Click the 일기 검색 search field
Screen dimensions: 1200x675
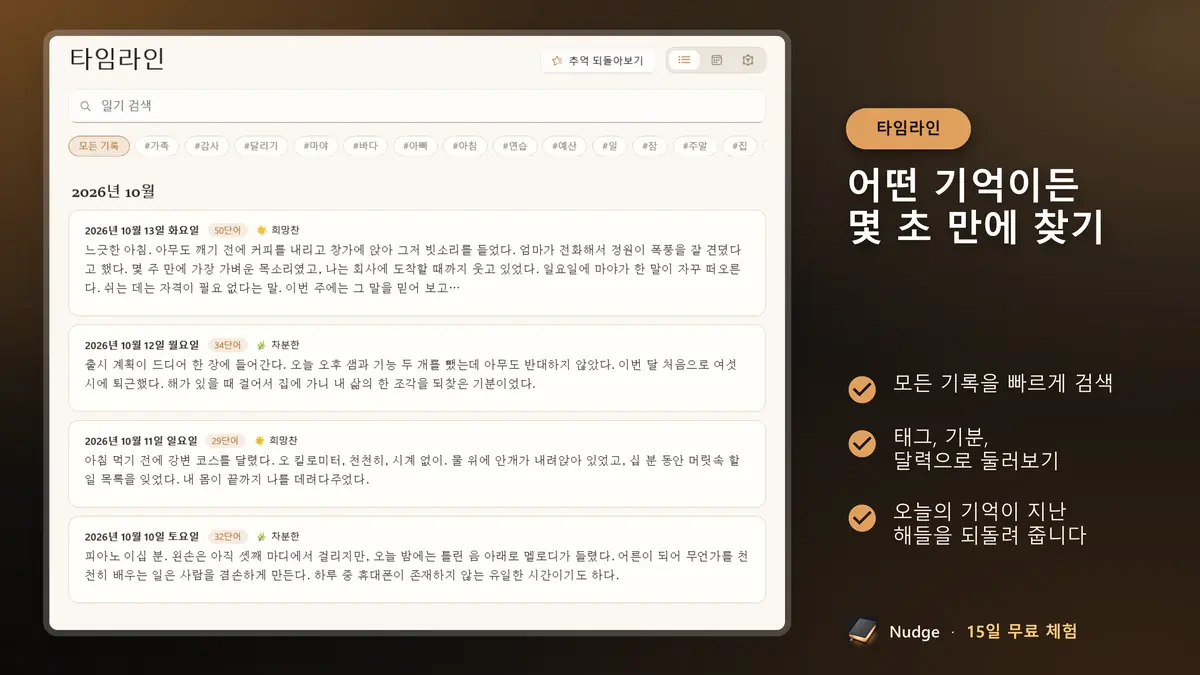417,106
